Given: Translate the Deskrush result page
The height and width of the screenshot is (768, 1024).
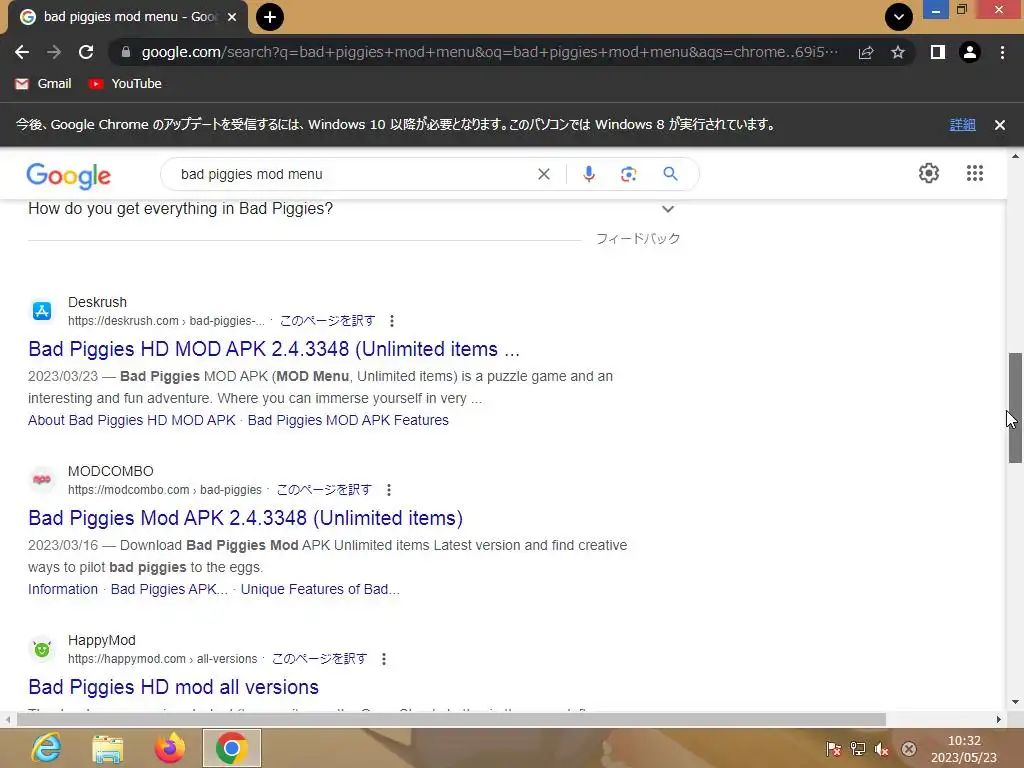Looking at the screenshot, I should tap(327, 321).
